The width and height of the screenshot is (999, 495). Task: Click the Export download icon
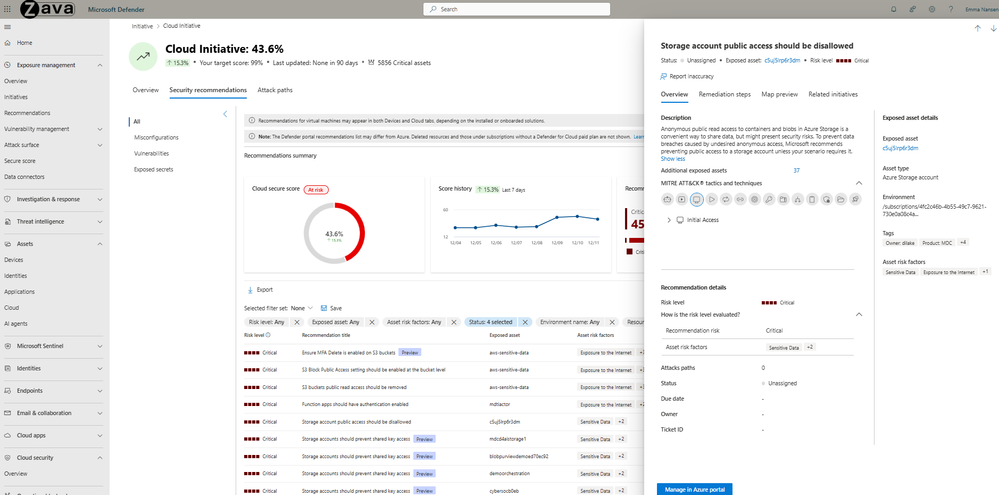tap(250, 290)
